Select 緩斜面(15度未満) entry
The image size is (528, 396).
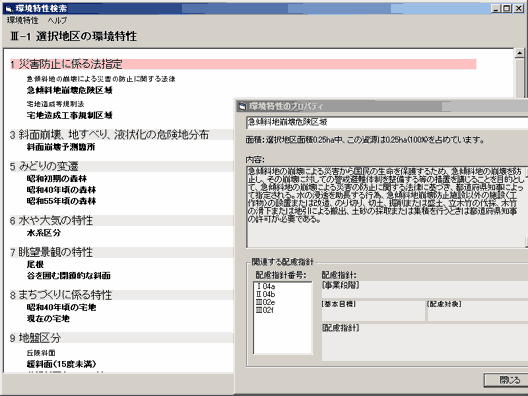[61, 364]
